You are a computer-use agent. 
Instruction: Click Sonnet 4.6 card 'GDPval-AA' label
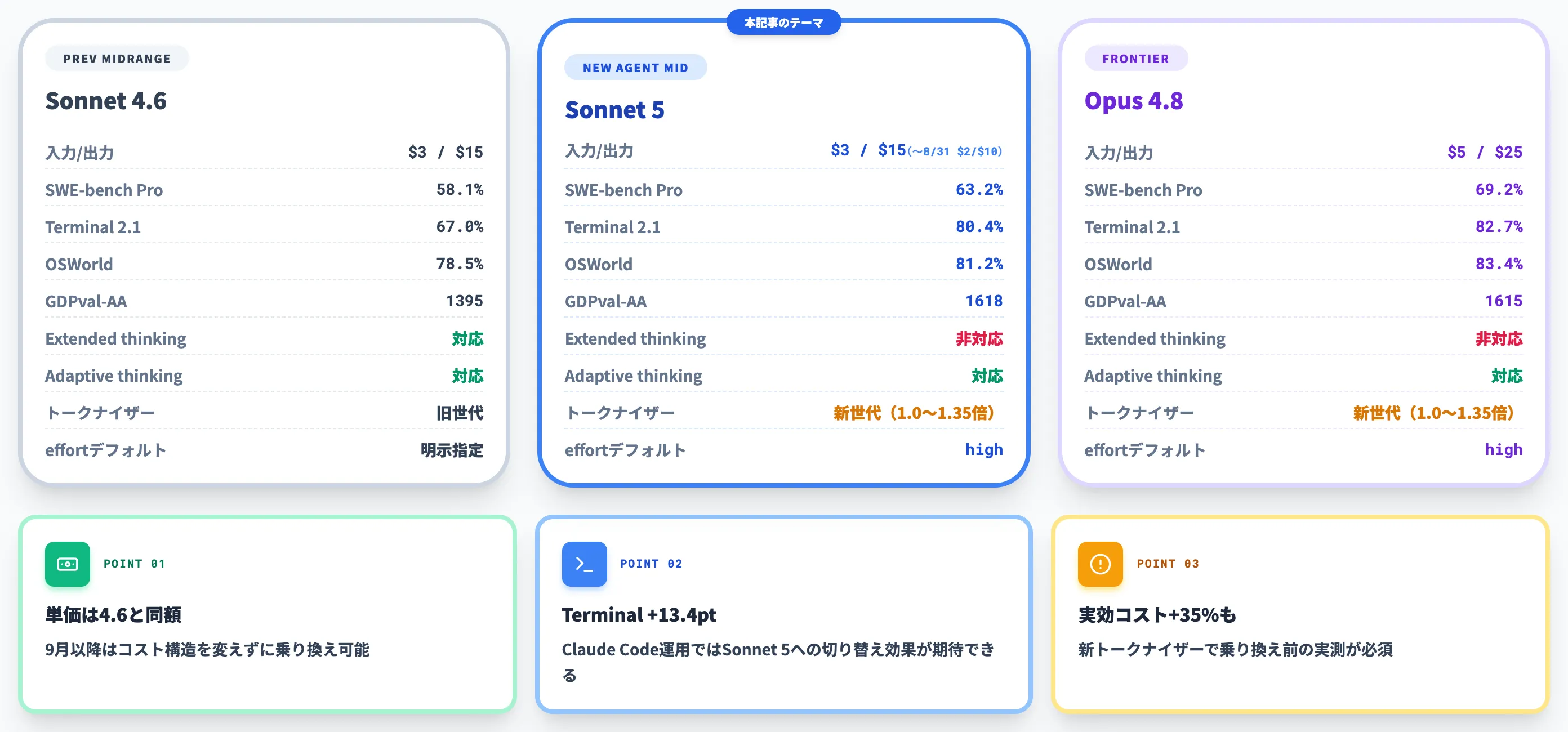pyautogui.click(x=86, y=301)
